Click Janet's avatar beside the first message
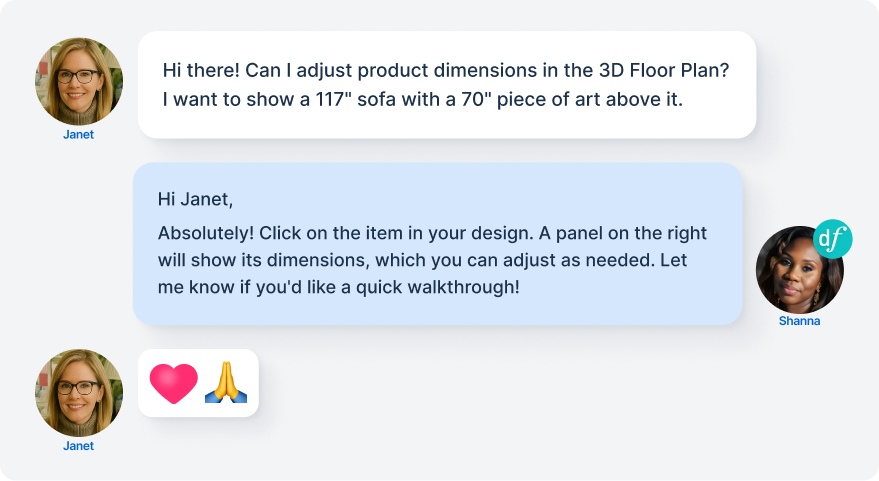 (x=79, y=82)
